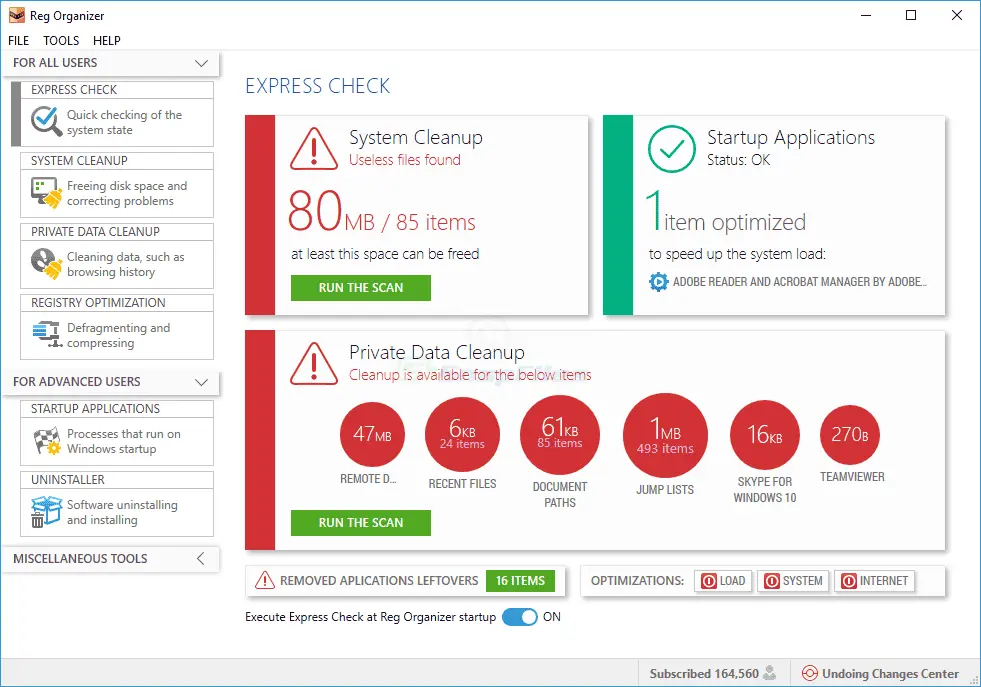Open the FILE menu
This screenshot has height=687, width=981.
[x=19, y=41]
